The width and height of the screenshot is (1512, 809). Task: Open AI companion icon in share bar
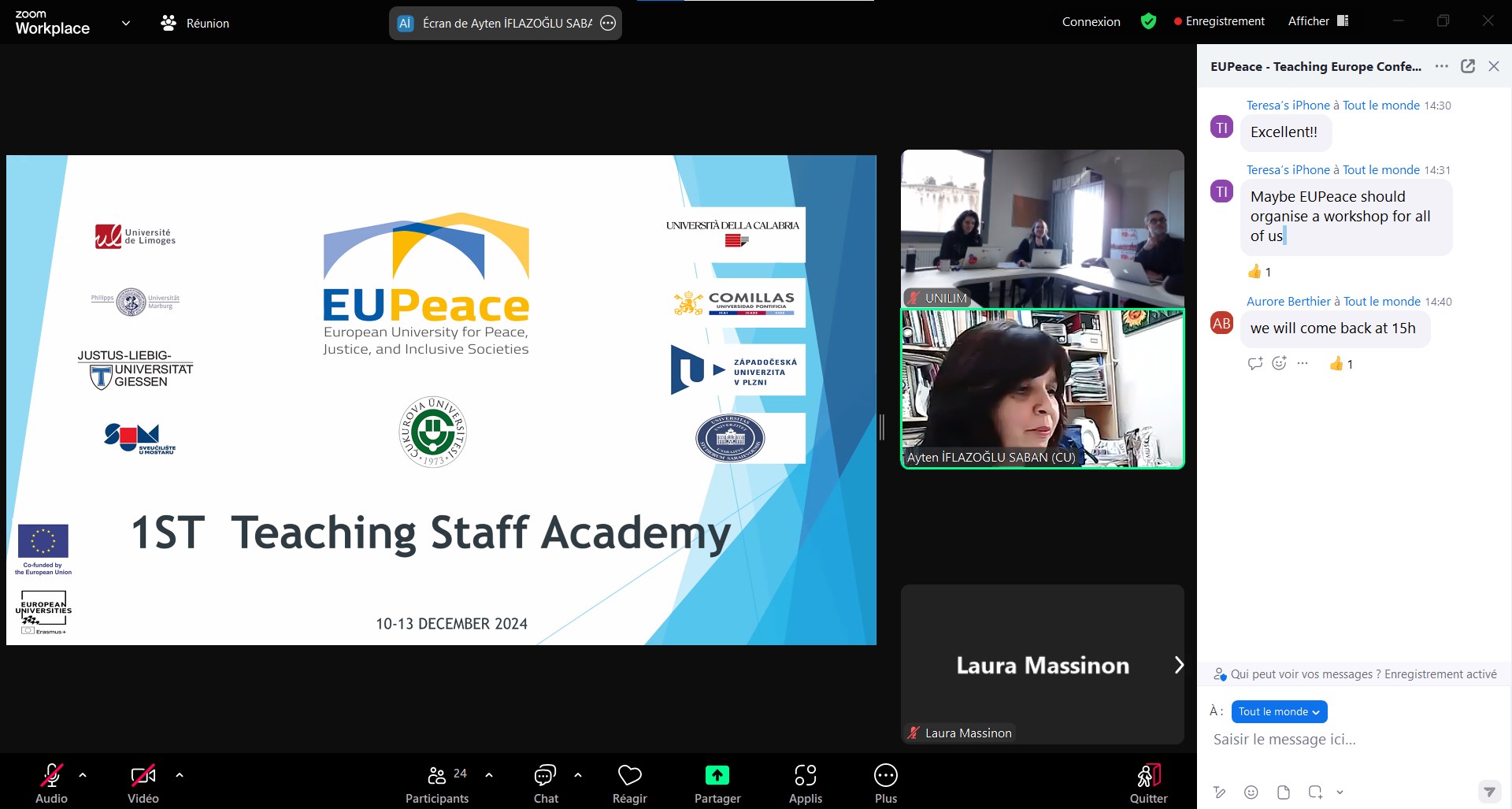(x=405, y=23)
